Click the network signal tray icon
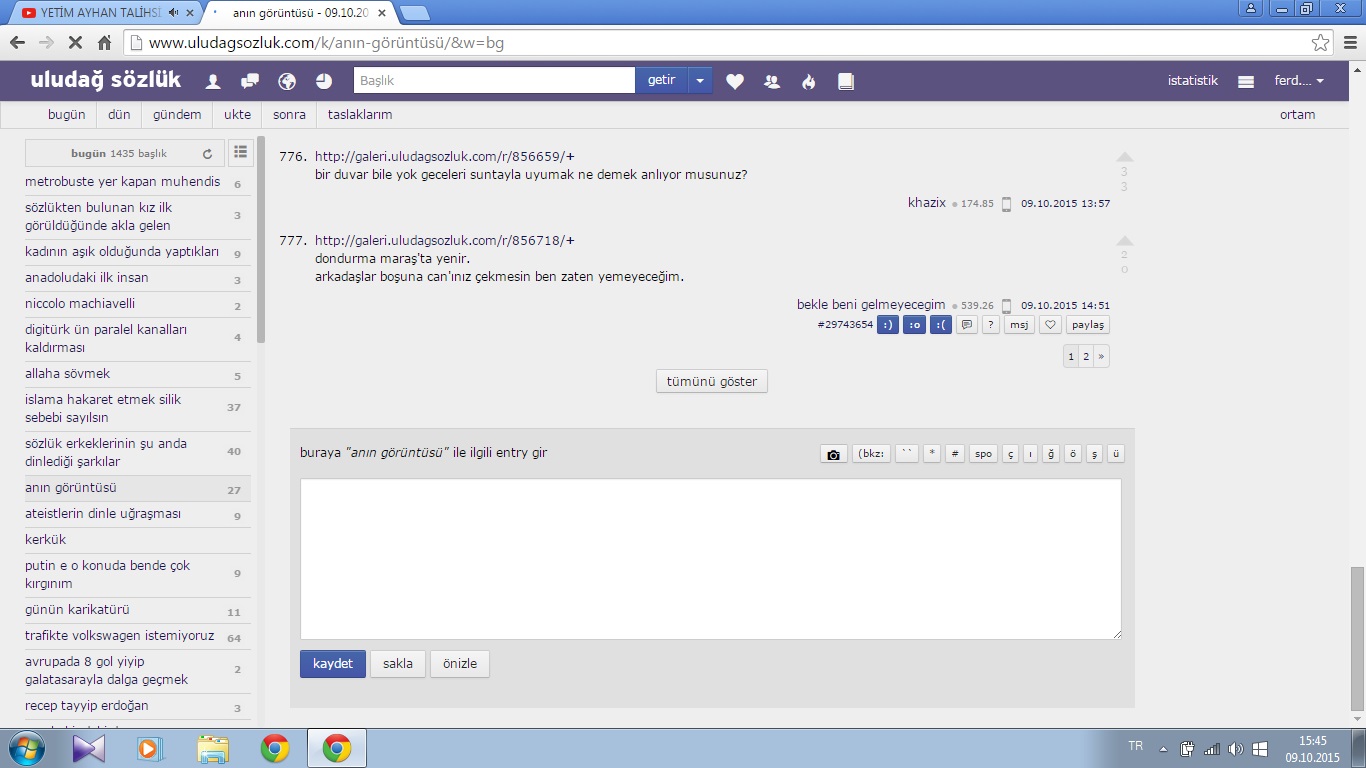Image resolution: width=1366 pixels, height=768 pixels. [1212, 748]
